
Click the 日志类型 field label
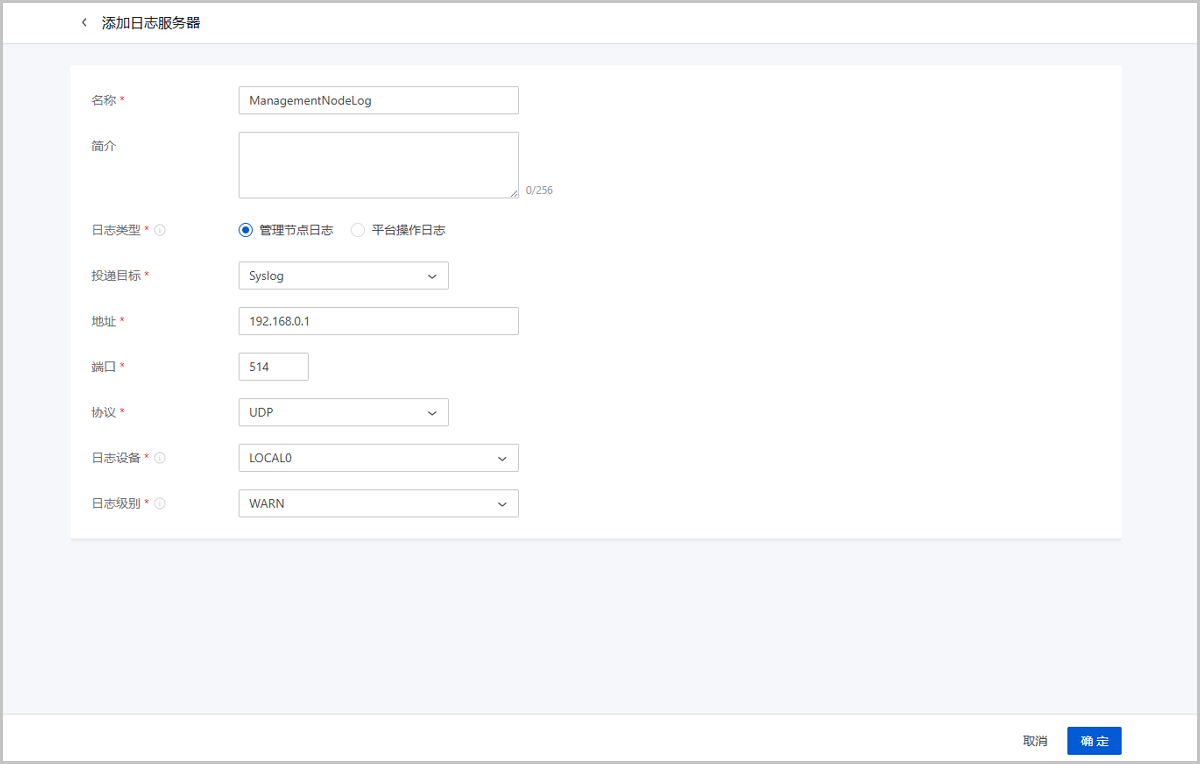point(116,230)
